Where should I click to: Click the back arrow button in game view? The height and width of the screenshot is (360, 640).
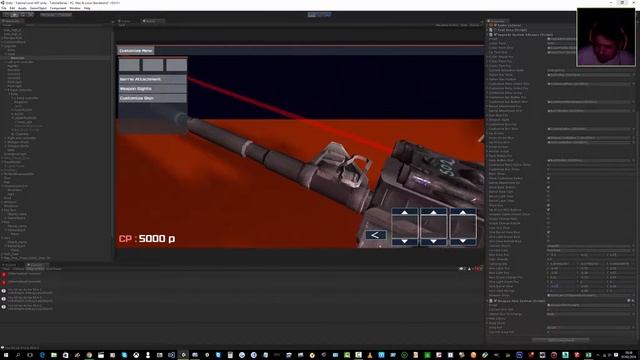point(376,235)
